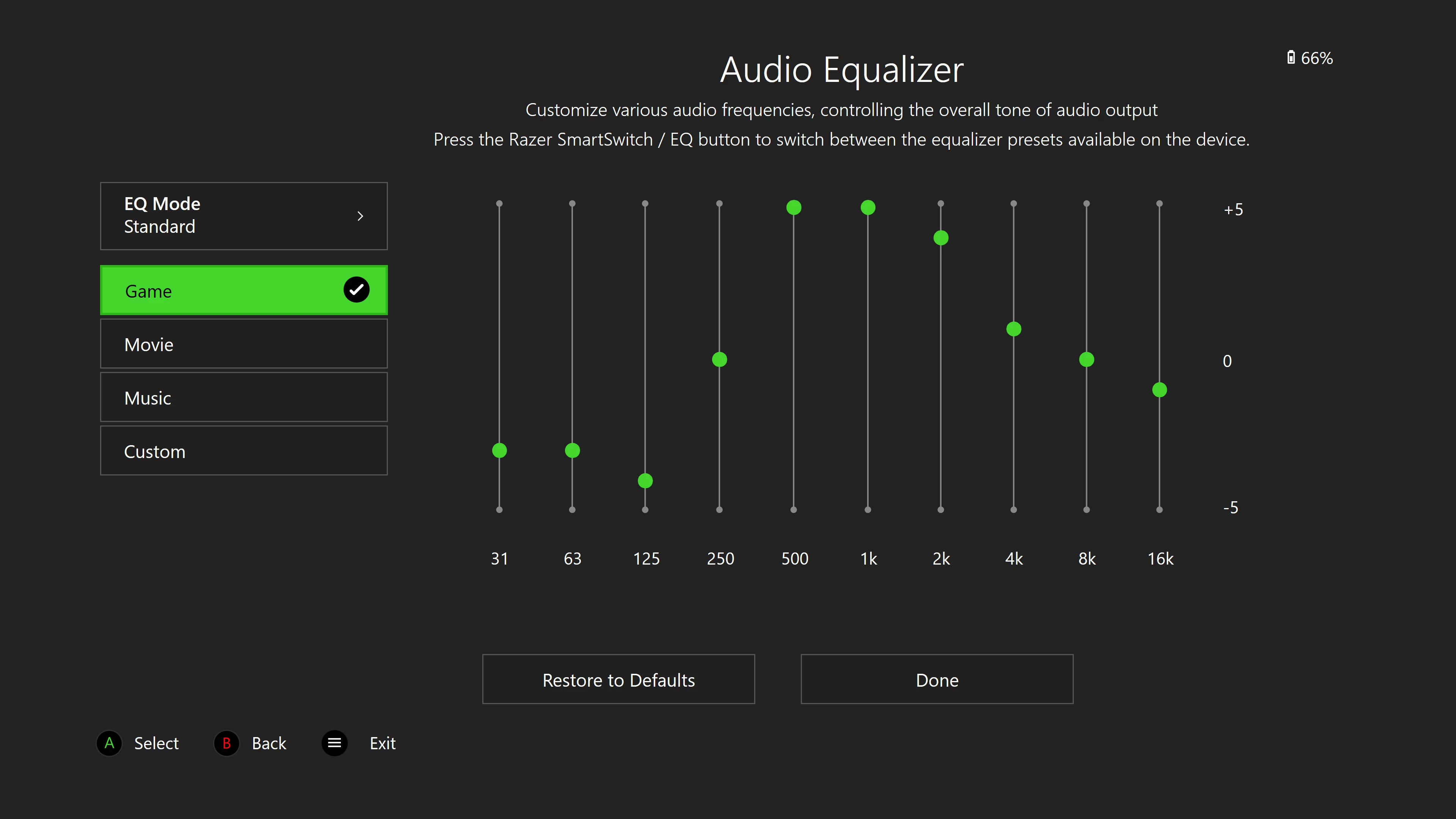Click the 500 frequency label
The width and height of the screenshot is (1456, 819).
click(x=795, y=559)
